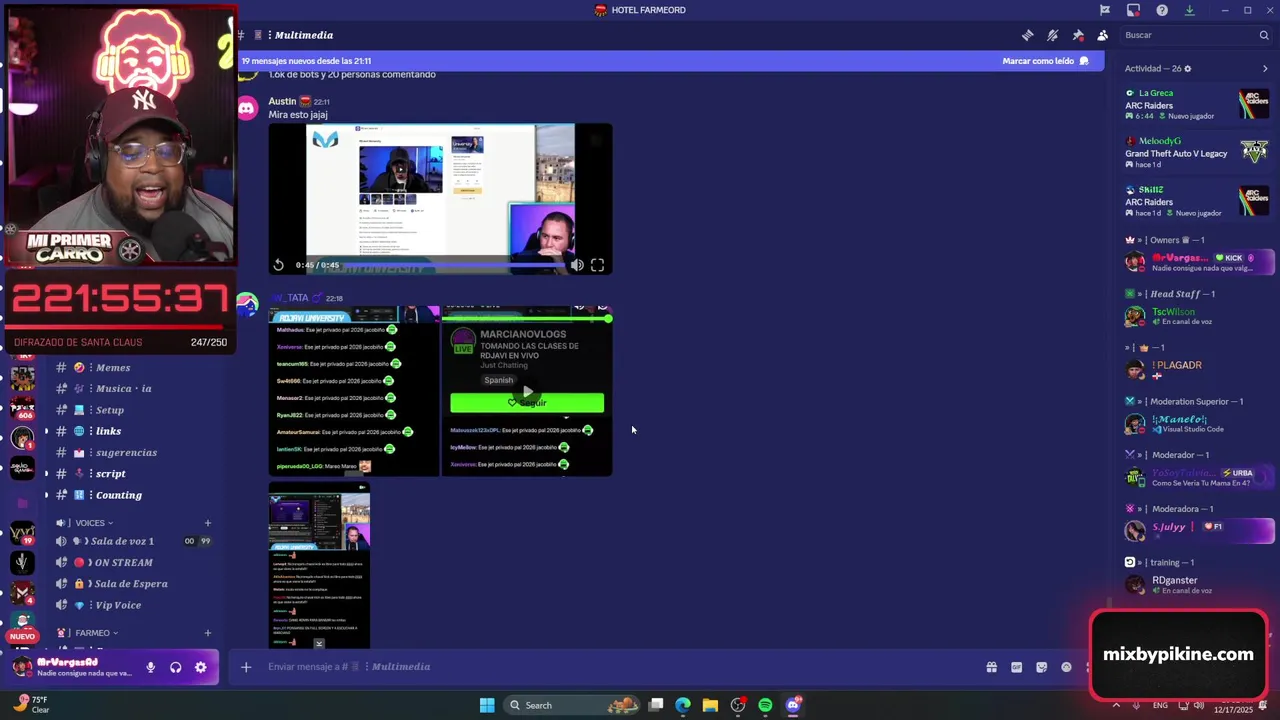Screen dimensions: 1280x720
Task: Click Marcar como leído button
Action: (1045, 61)
